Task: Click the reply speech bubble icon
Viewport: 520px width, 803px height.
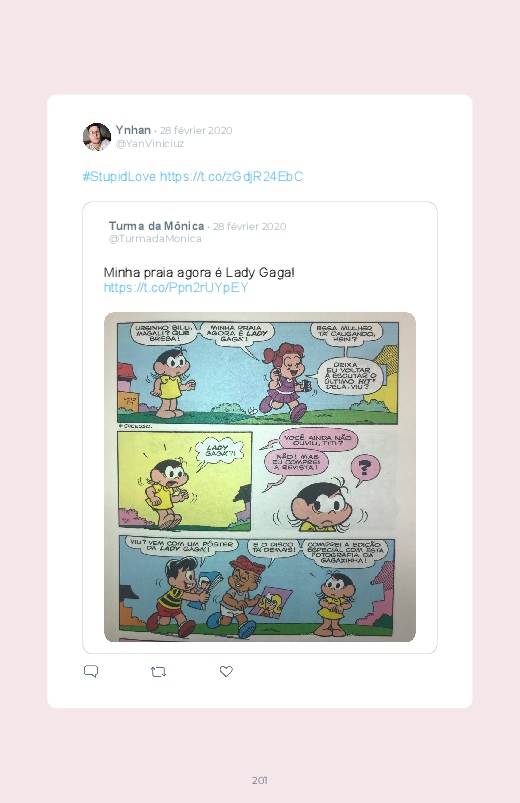Action: click(91, 671)
